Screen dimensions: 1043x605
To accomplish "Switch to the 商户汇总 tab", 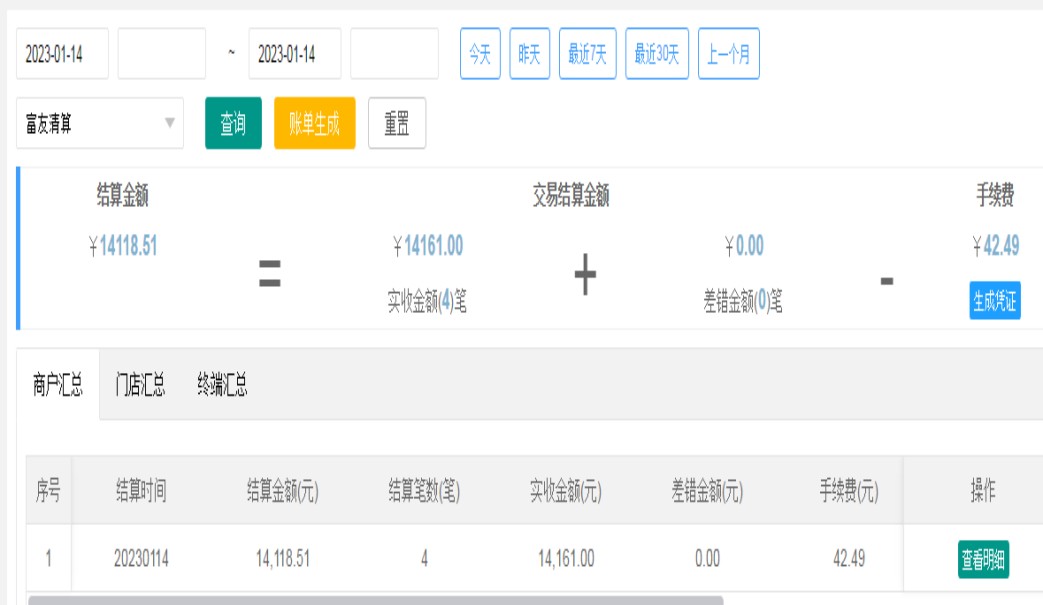I will pyautogui.click(x=58, y=385).
